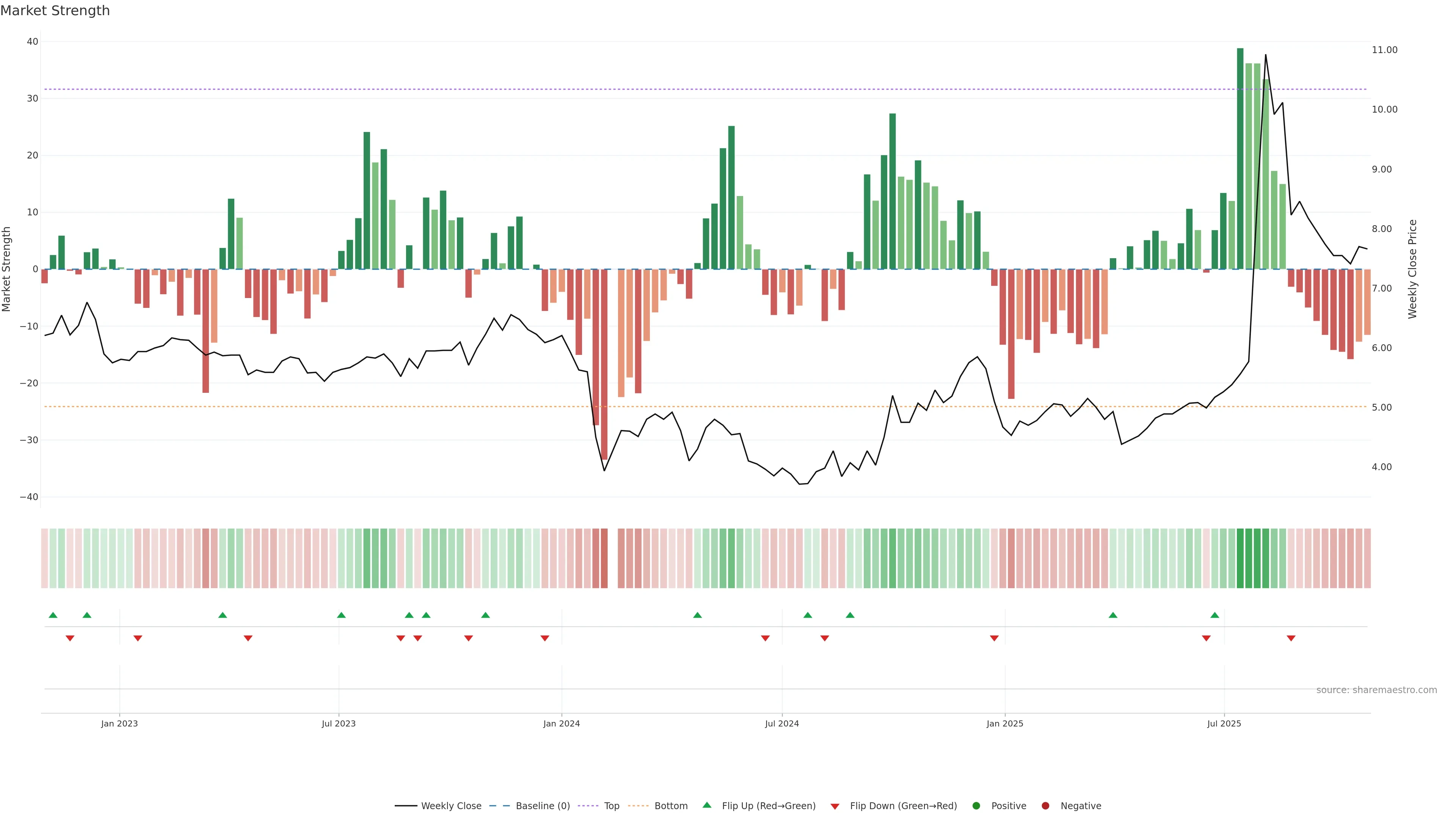
Task: Click the flip-up marker just before Jul 2025
Action: pyautogui.click(x=1214, y=615)
